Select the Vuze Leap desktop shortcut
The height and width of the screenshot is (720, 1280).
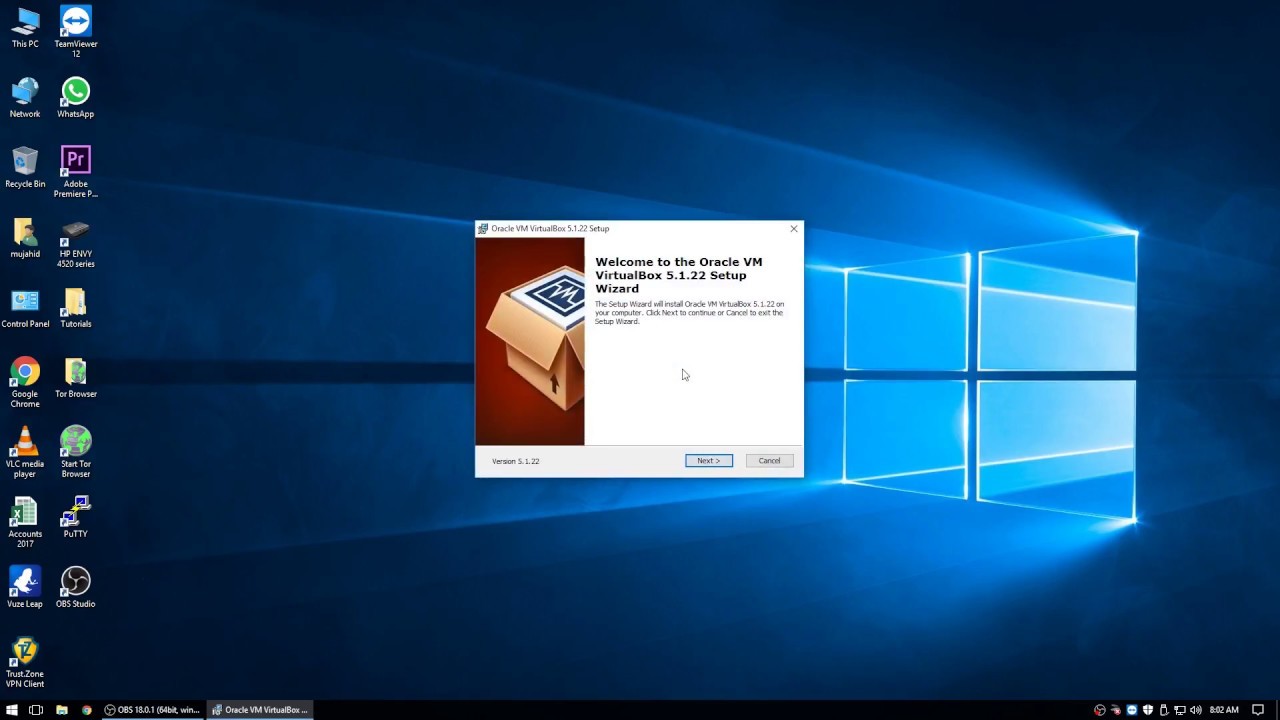tap(25, 588)
